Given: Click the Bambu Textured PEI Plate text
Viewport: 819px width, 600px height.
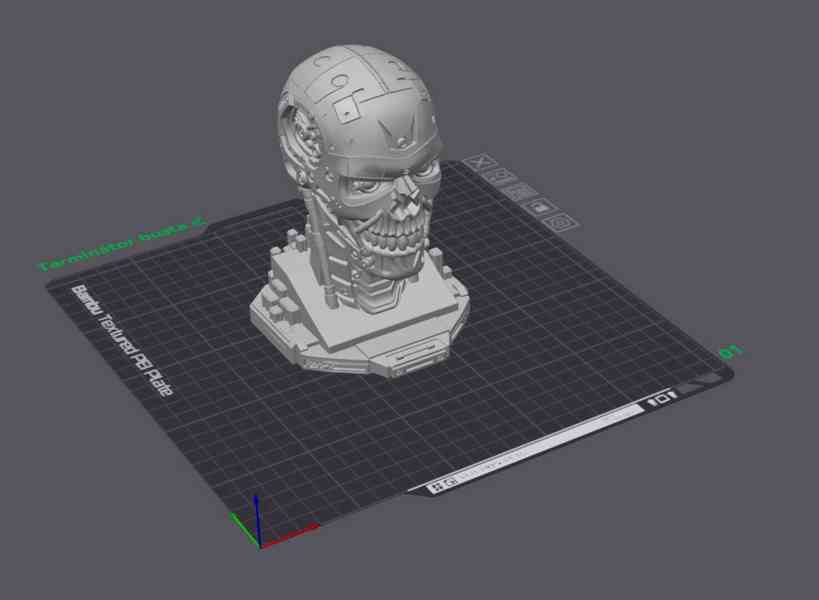Looking at the screenshot, I should 120,339.
